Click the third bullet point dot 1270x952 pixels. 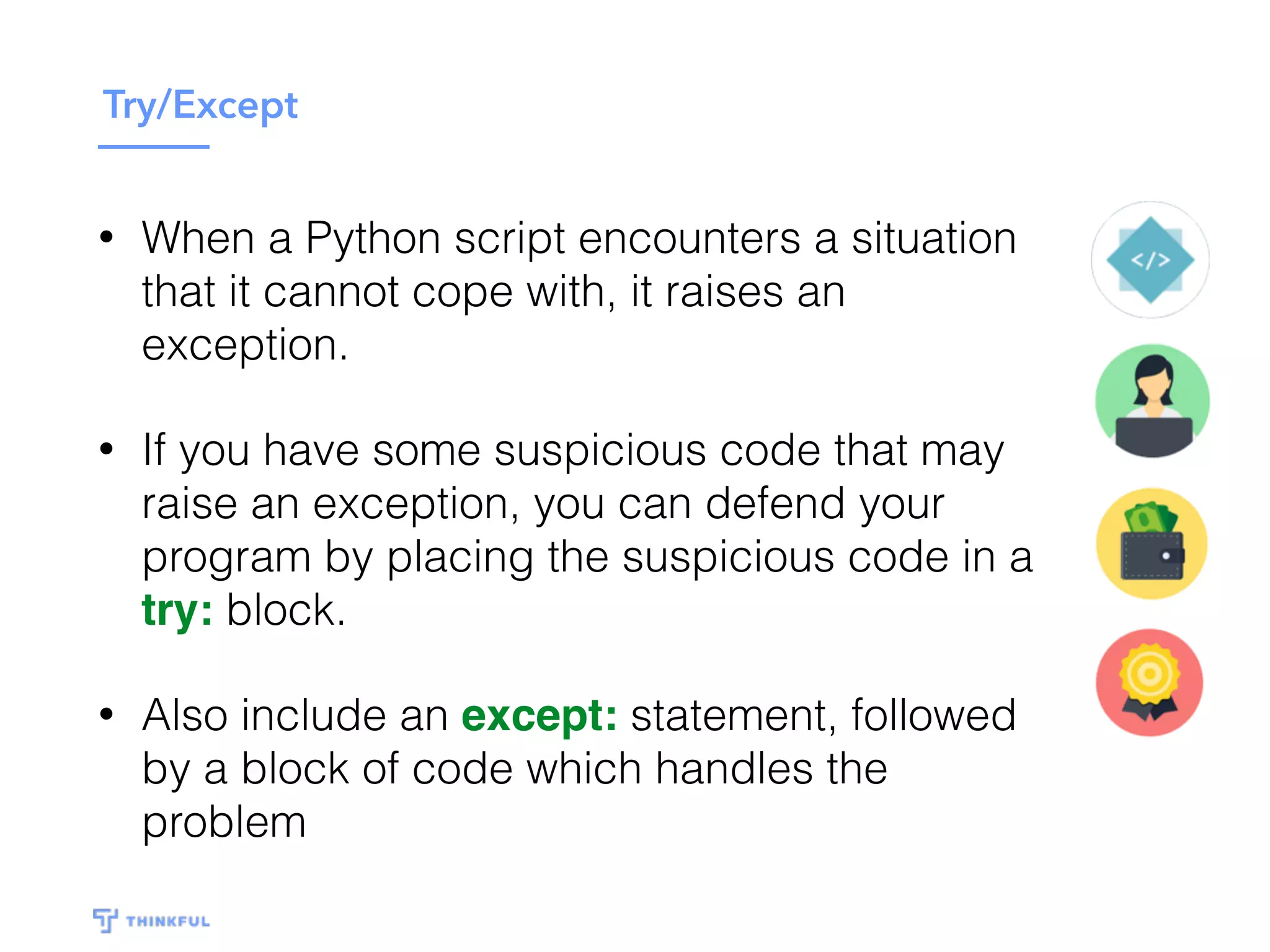[x=107, y=715]
